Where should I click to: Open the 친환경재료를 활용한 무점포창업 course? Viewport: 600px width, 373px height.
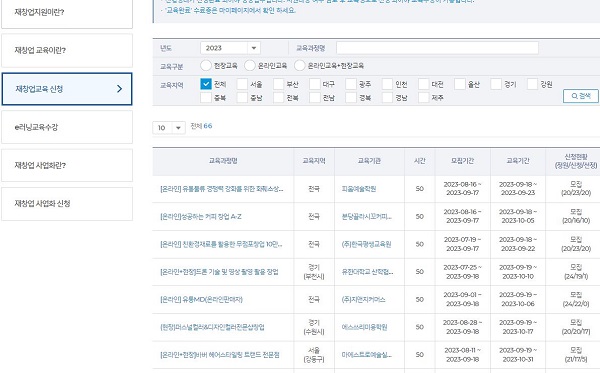[x=221, y=244]
